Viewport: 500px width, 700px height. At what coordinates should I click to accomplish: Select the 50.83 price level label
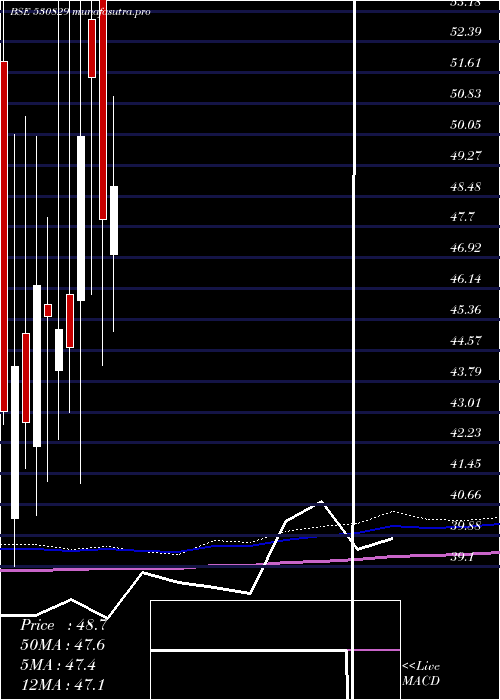pyautogui.click(x=466, y=94)
